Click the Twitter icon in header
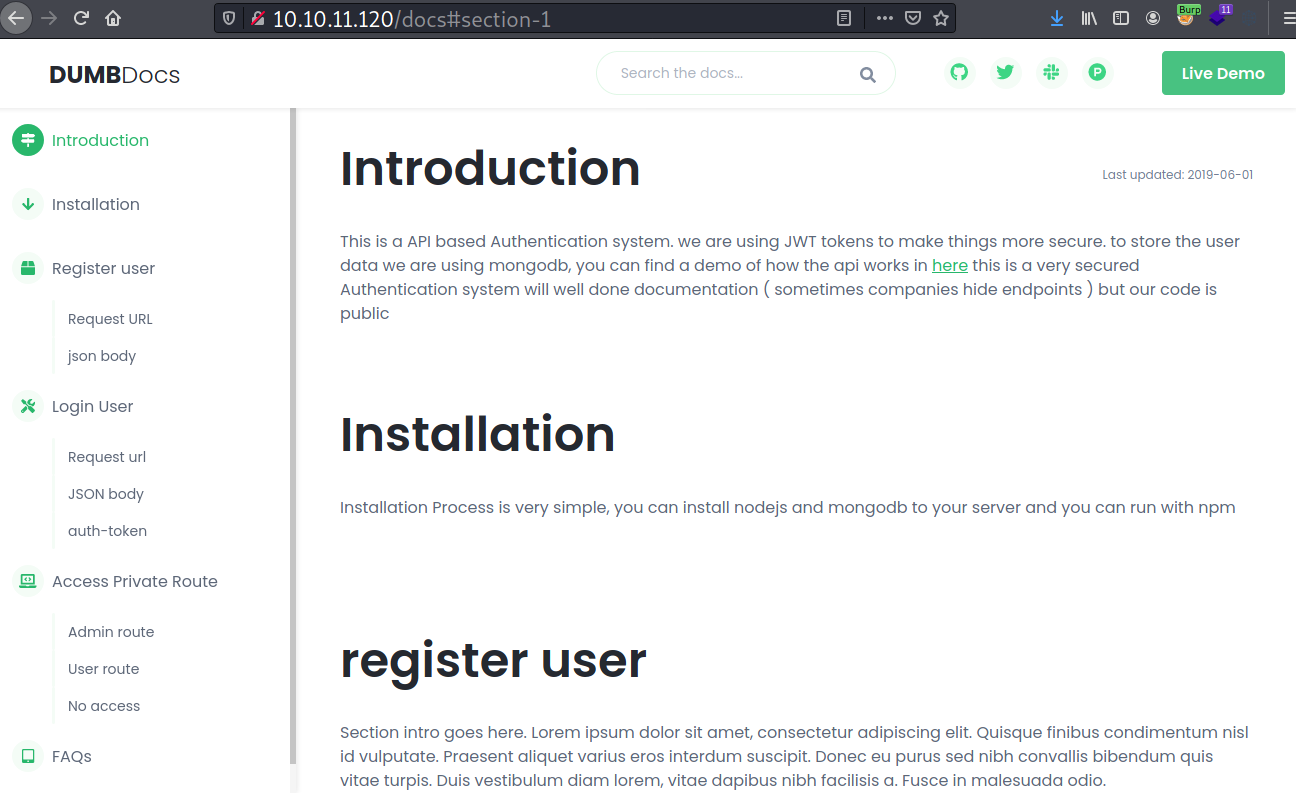 tap(1005, 73)
